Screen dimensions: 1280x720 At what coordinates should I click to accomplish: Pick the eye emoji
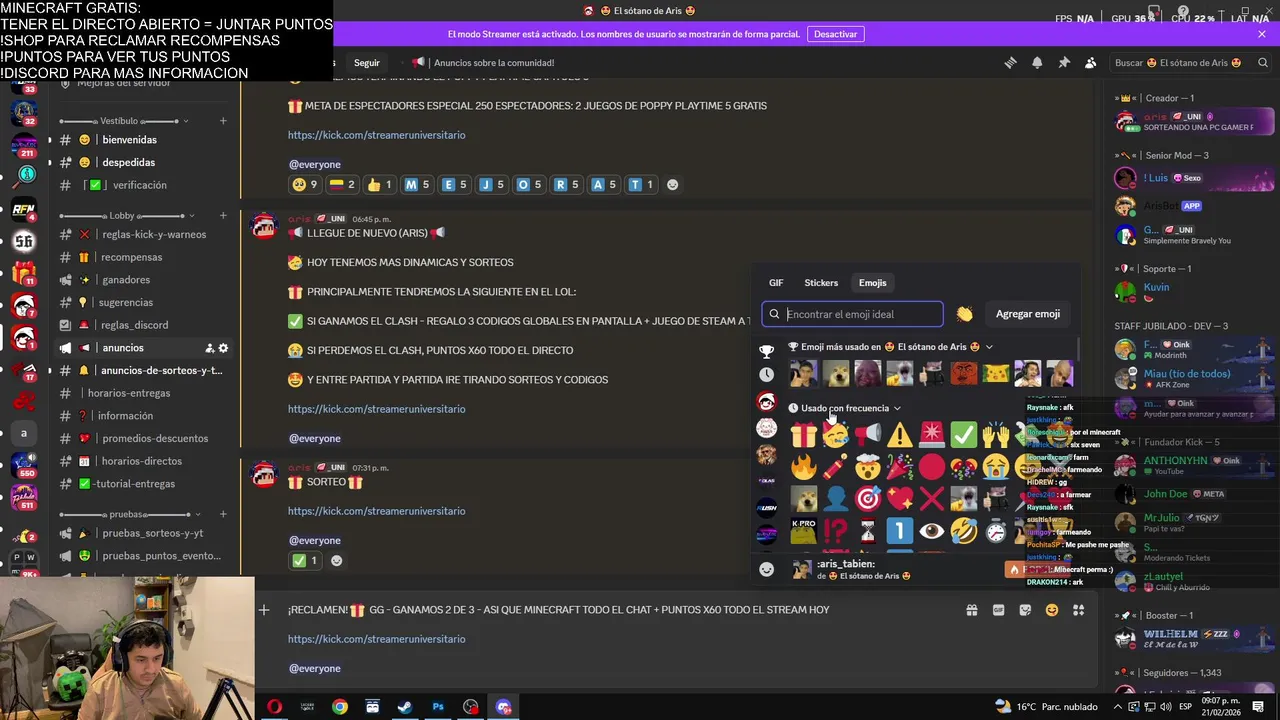(x=931, y=531)
